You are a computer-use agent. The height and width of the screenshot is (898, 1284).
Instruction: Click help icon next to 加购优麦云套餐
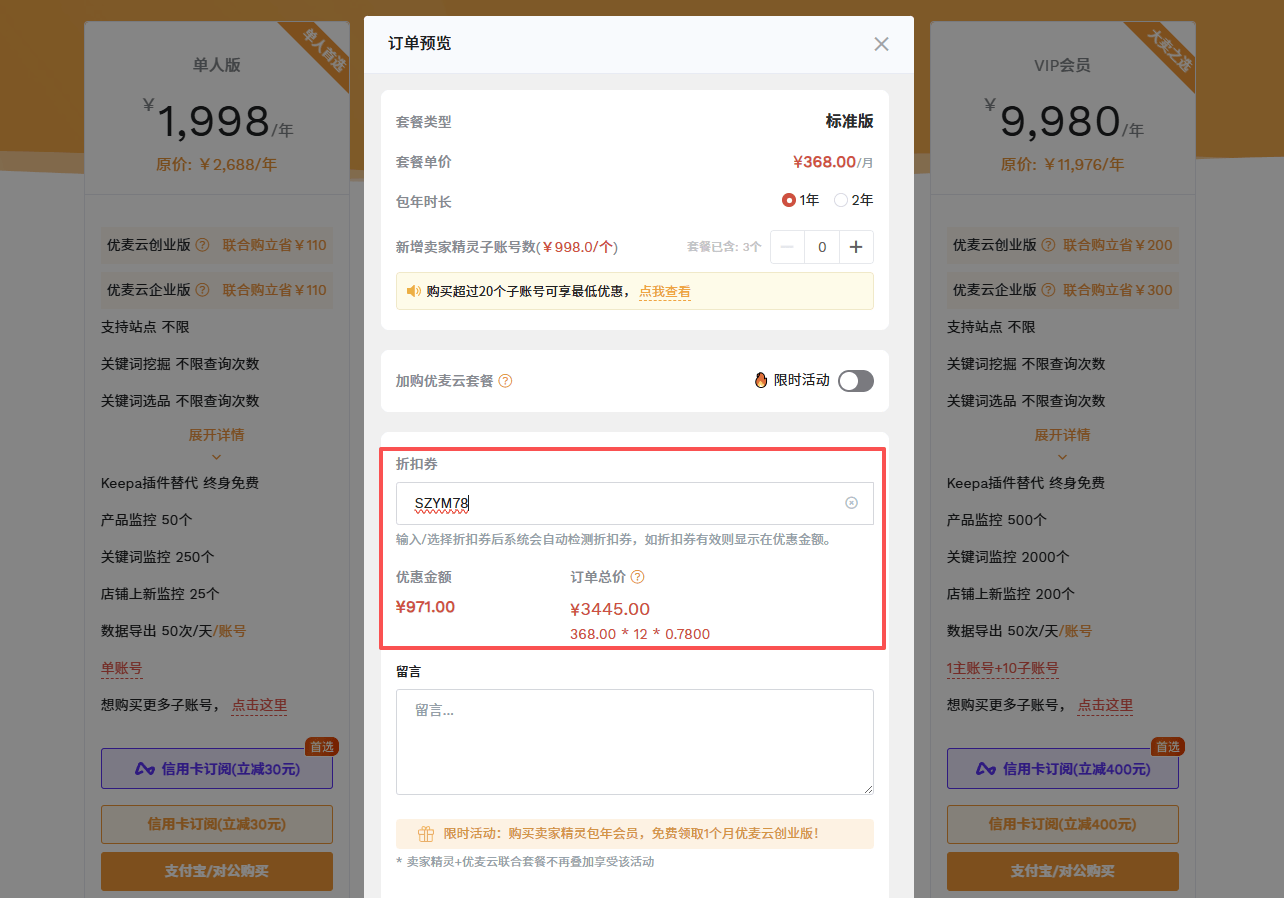point(505,381)
